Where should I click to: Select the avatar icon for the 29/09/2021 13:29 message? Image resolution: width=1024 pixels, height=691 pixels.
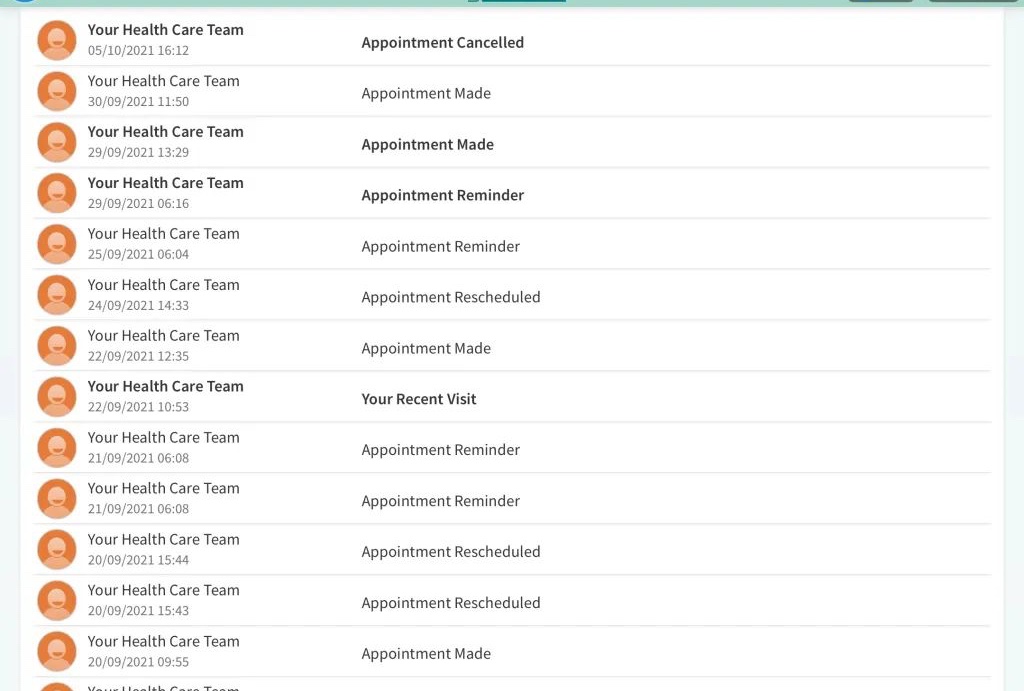click(x=57, y=142)
